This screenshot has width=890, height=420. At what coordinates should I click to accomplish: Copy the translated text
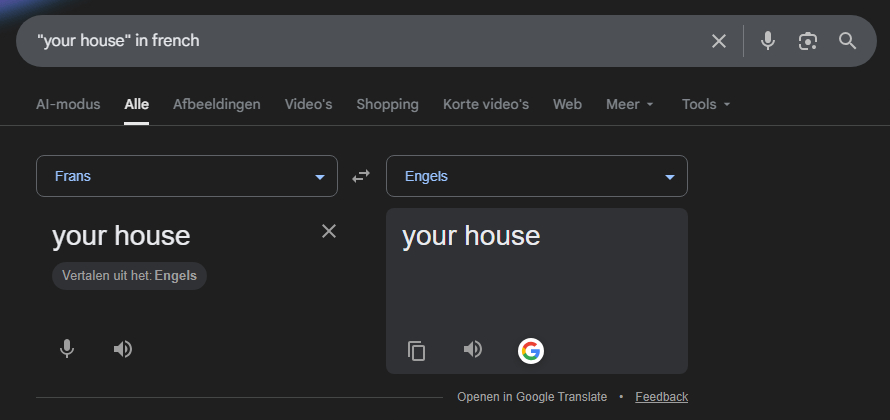[417, 350]
